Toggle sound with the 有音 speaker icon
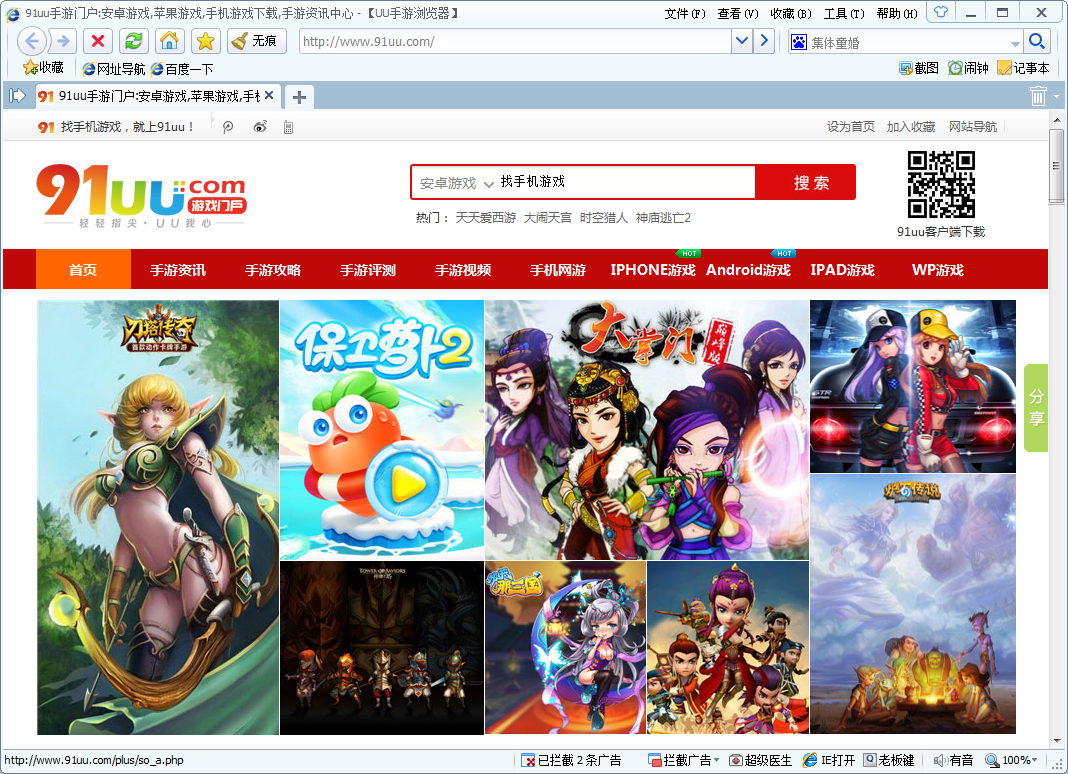1068x774 pixels. (953, 760)
